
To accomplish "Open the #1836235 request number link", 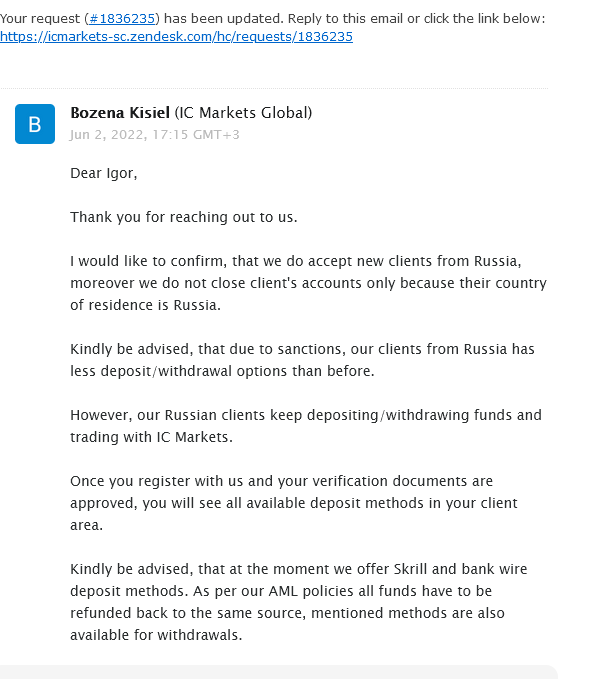I will tap(122, 19).
